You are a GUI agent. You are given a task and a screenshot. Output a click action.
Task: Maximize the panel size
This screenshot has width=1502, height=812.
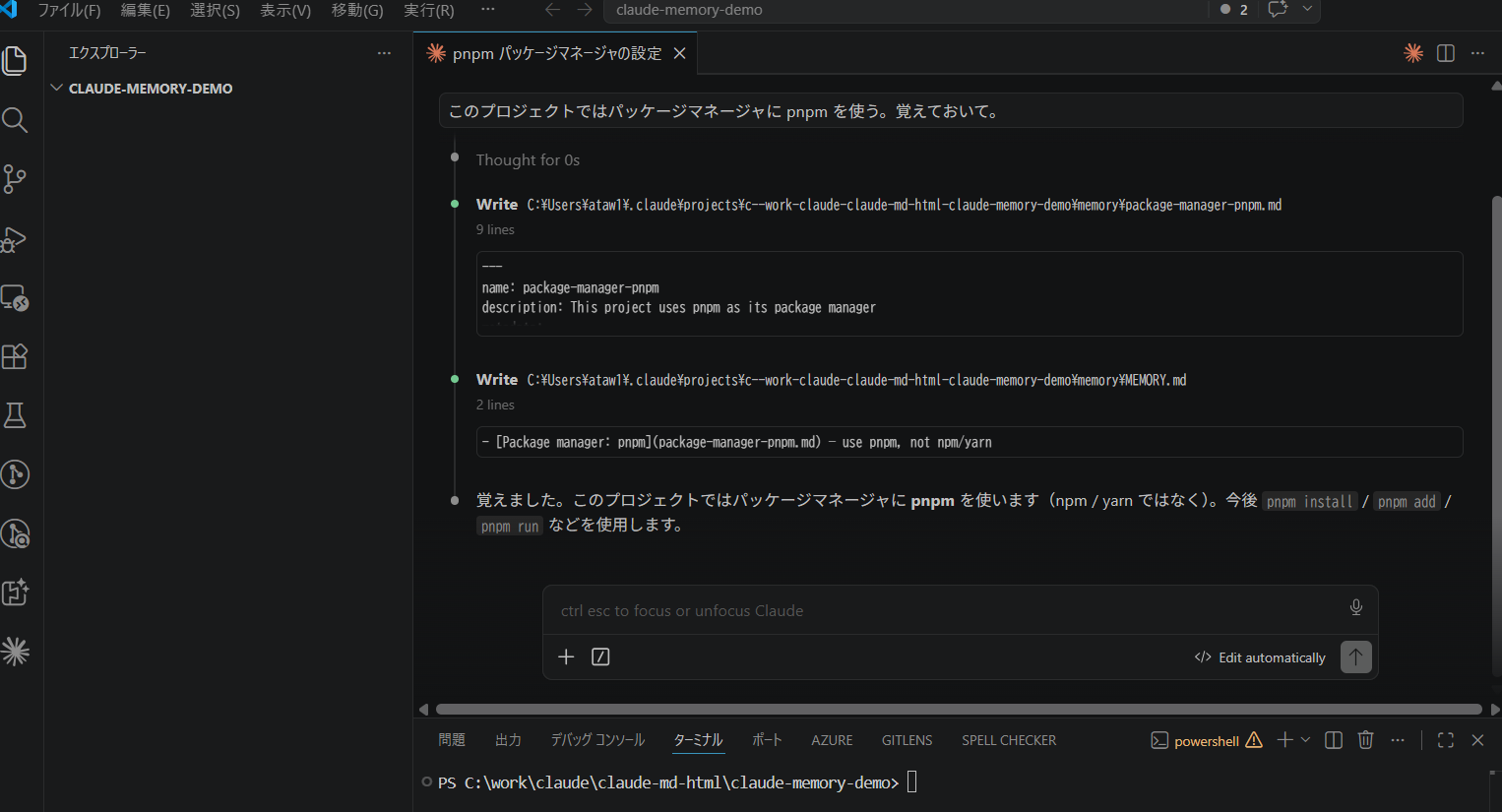(x=1446, y=740)
